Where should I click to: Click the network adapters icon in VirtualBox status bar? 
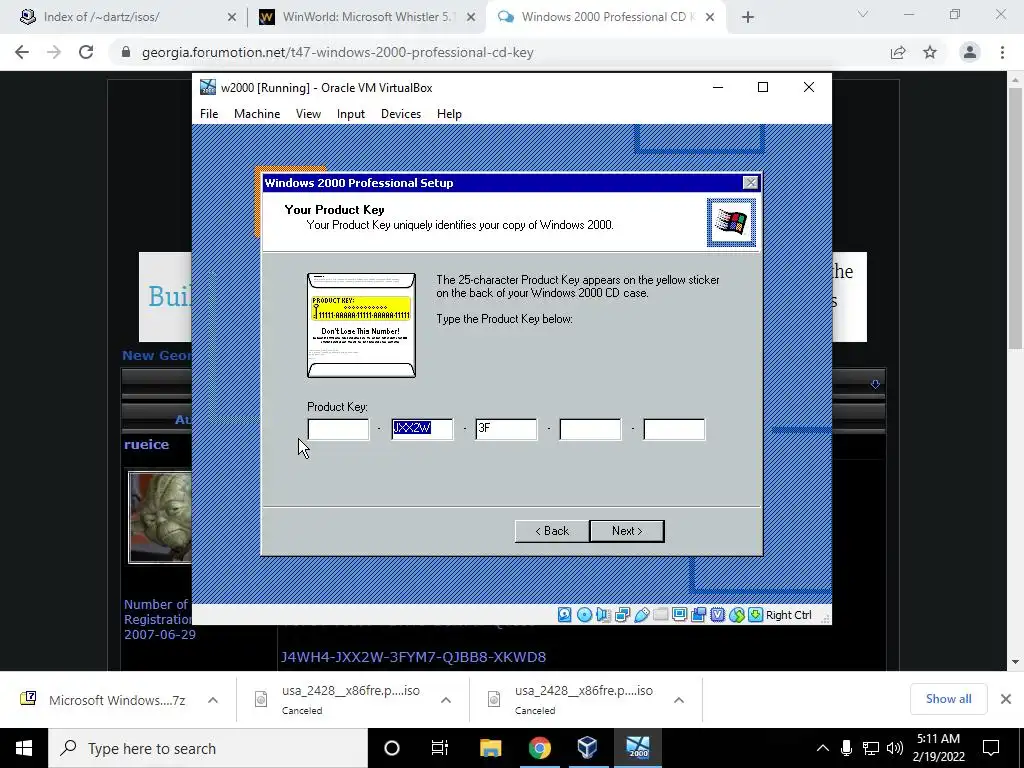622,615
